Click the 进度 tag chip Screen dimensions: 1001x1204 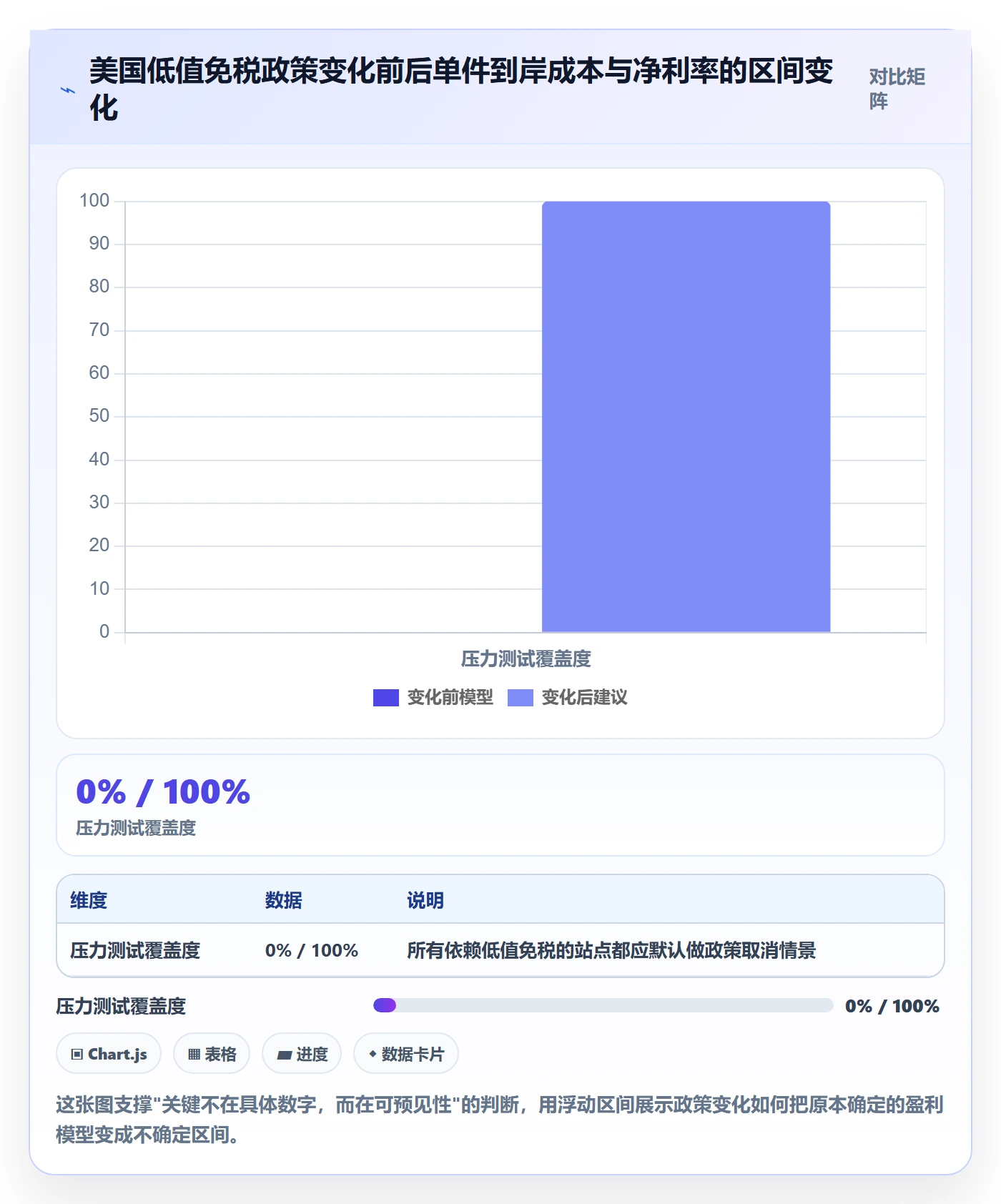302,1053
